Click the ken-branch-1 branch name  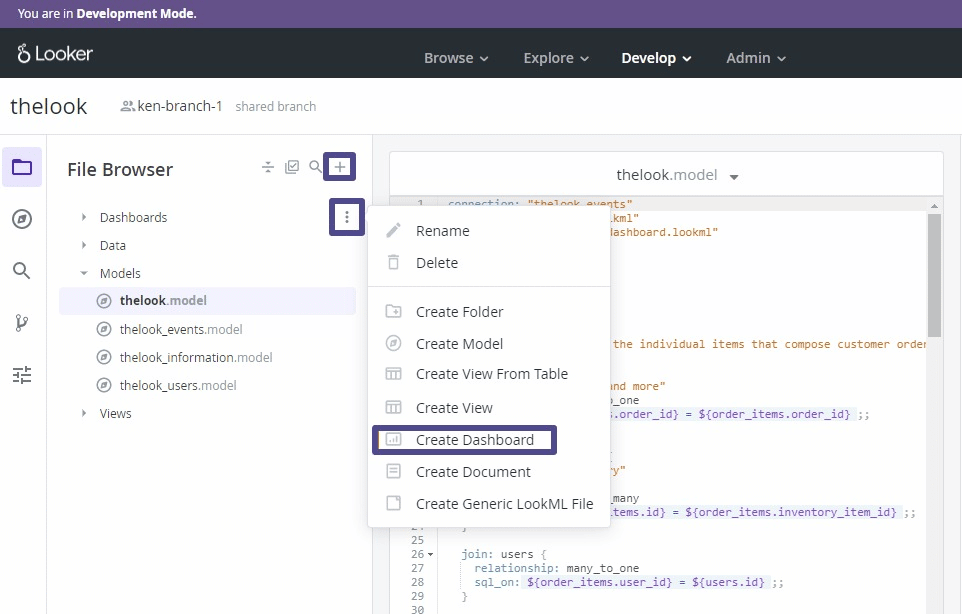click(180, 106)
